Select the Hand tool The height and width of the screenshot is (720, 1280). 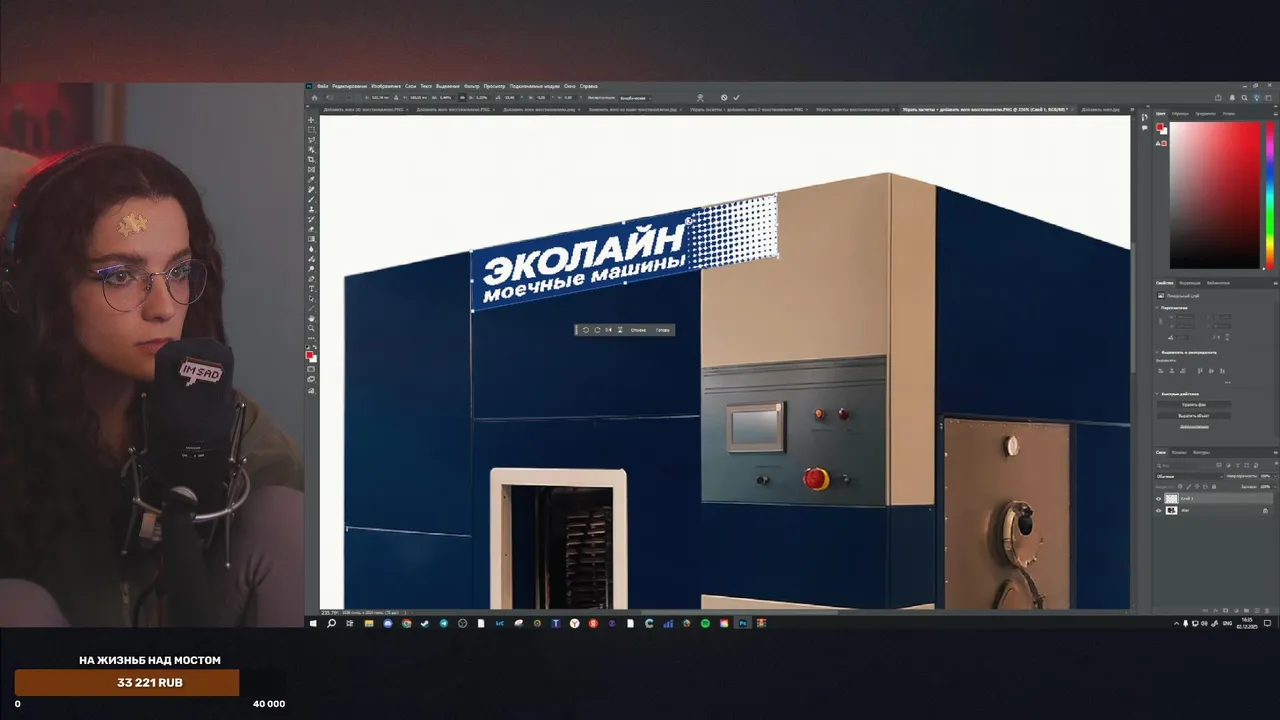coord(311,319)
